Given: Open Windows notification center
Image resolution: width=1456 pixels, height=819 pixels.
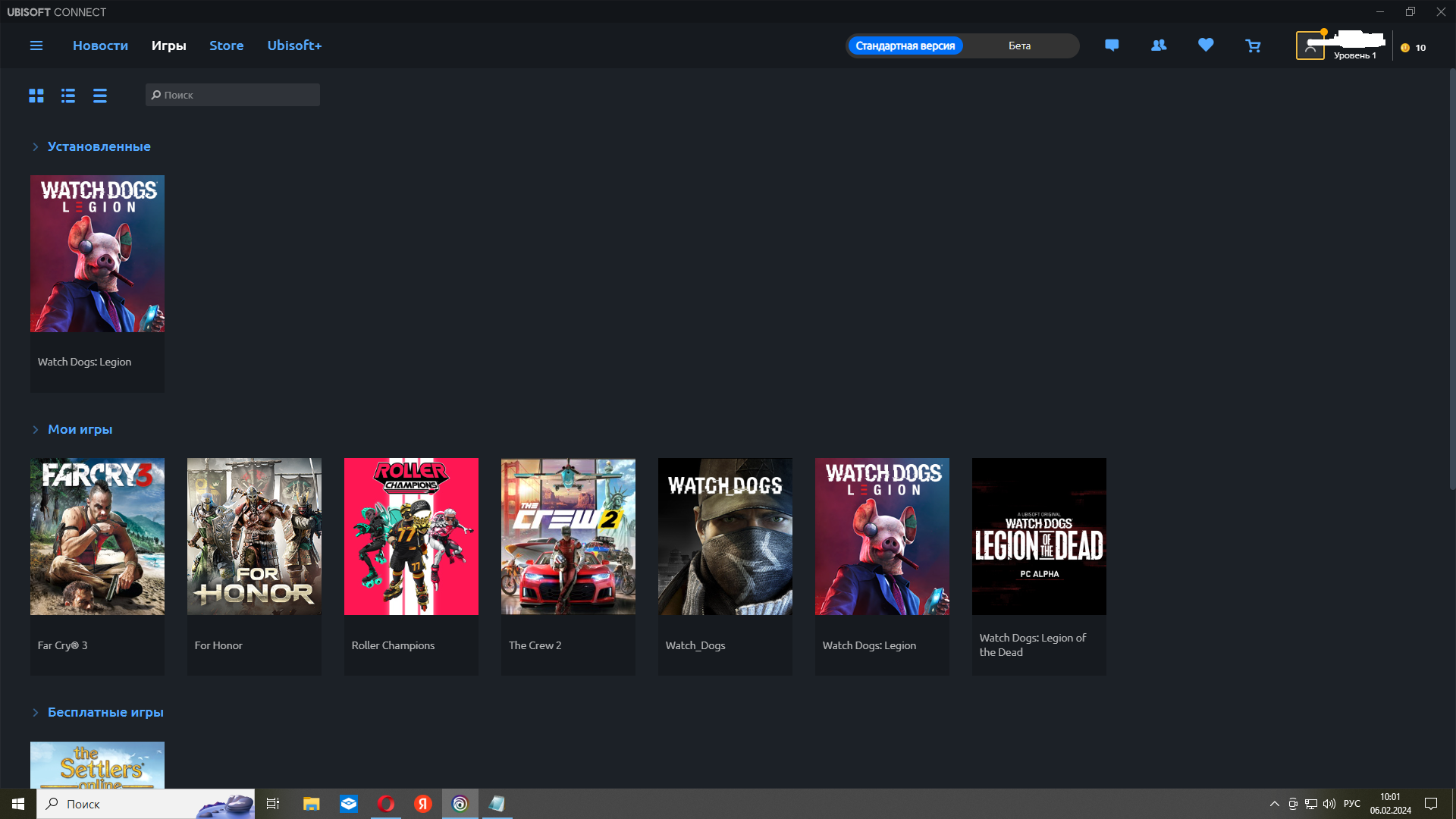Looking at the screenshot, I should pyautogui.click(x=1431, y=804).
